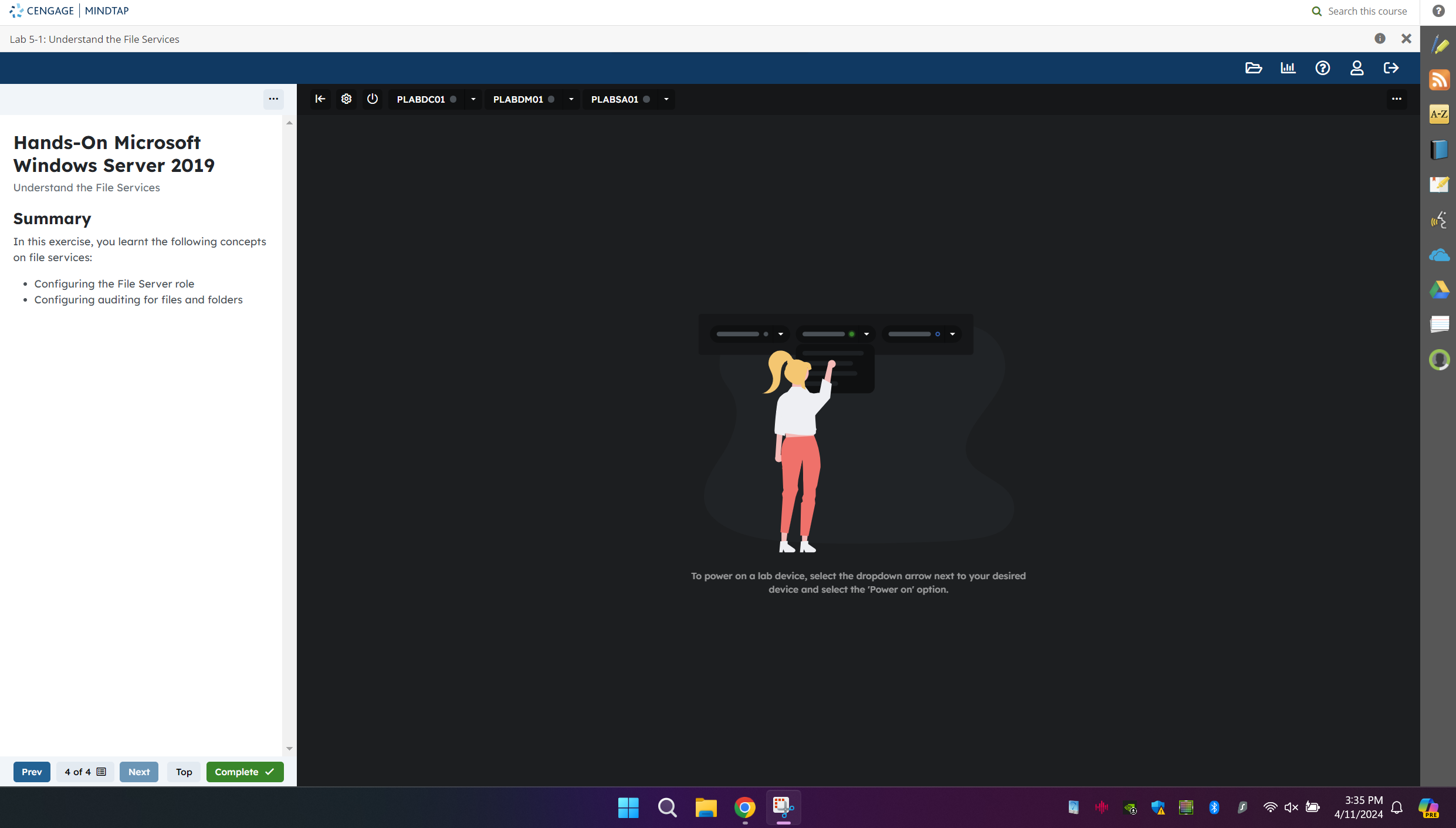Screen dimensions: 1456x828
Task: Click the instructions scrollbar up arrow
Action: 289,123
